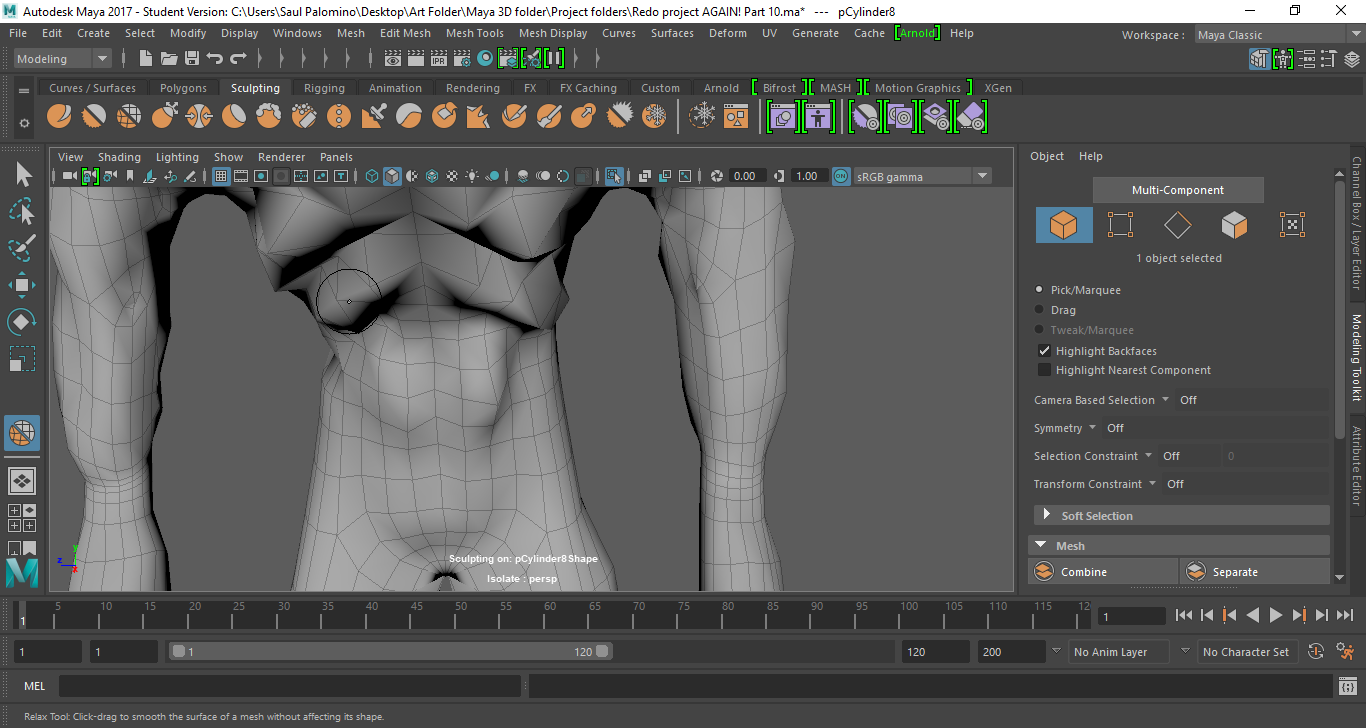Choose the Rotate tool in the toolbox
Image resolution: width=1366 pixels, height=728 pixels.
[22, 322]
